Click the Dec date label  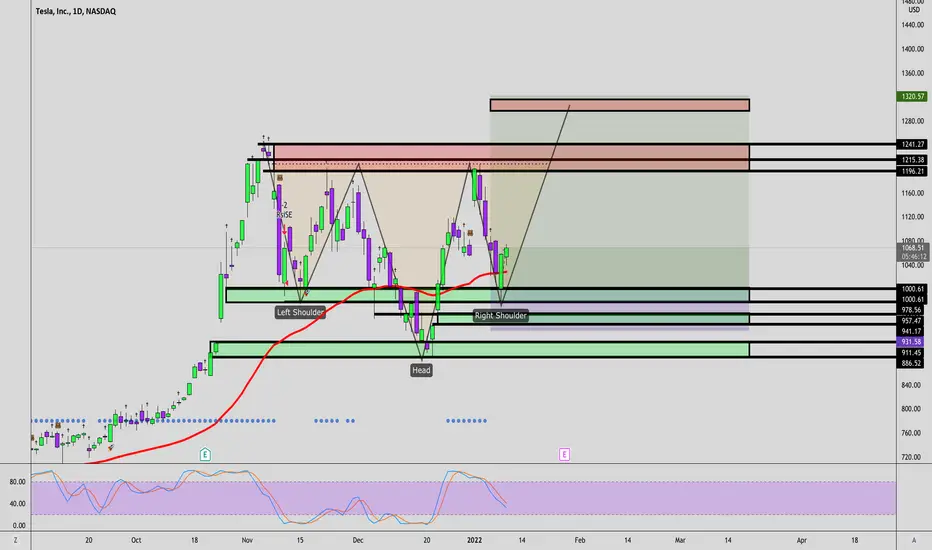point(358,540)
